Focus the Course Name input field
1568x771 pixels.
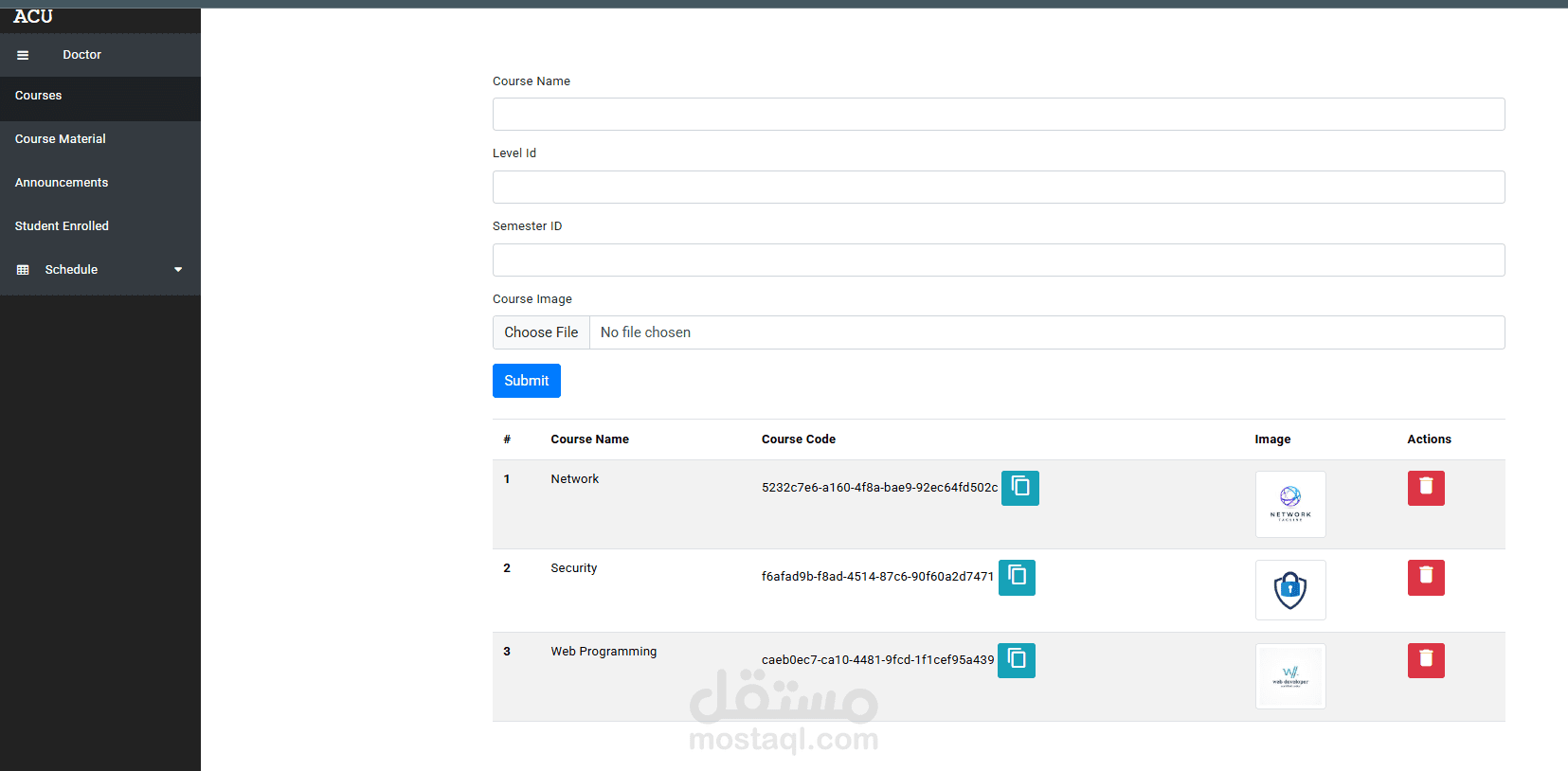click(999, 115)
